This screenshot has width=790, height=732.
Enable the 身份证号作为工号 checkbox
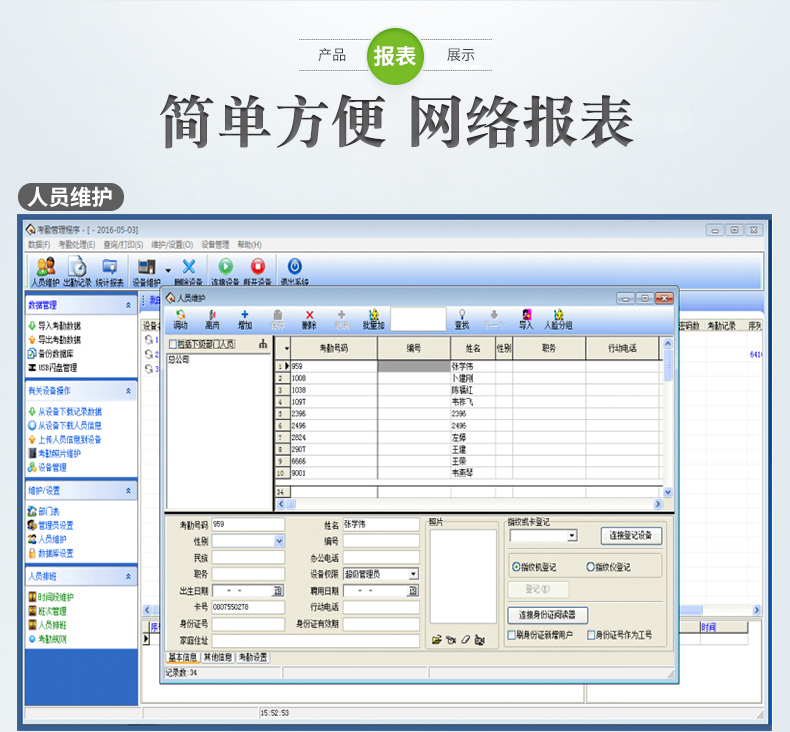click(x=591, y=634)
